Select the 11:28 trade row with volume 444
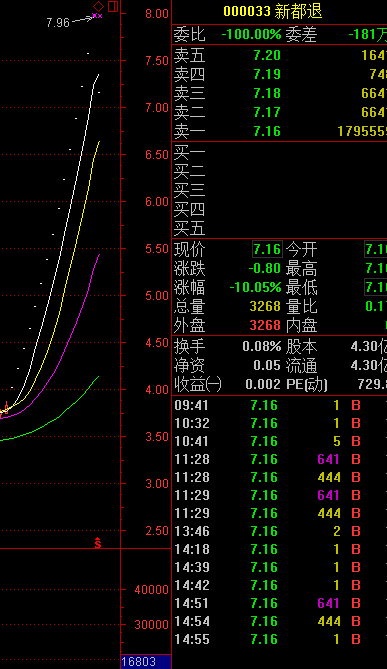387x669 pixels. [x=279, y=477]
